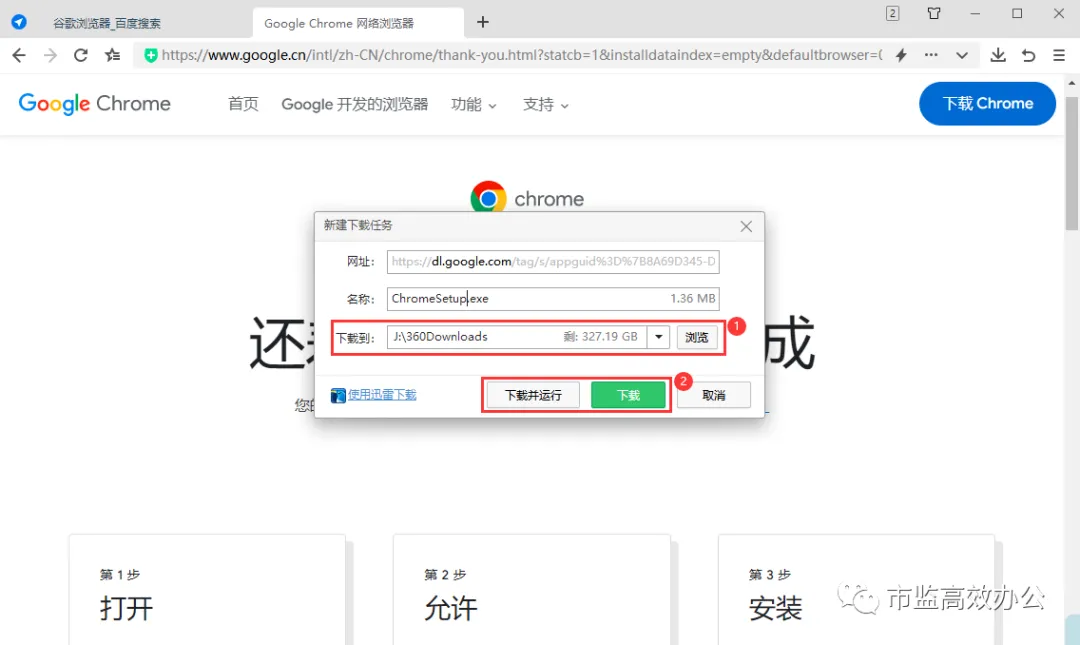Click the Xunlei icon beside 使用迅雷下载
The height and width of the screenshot is (645, 1080).
338,395
